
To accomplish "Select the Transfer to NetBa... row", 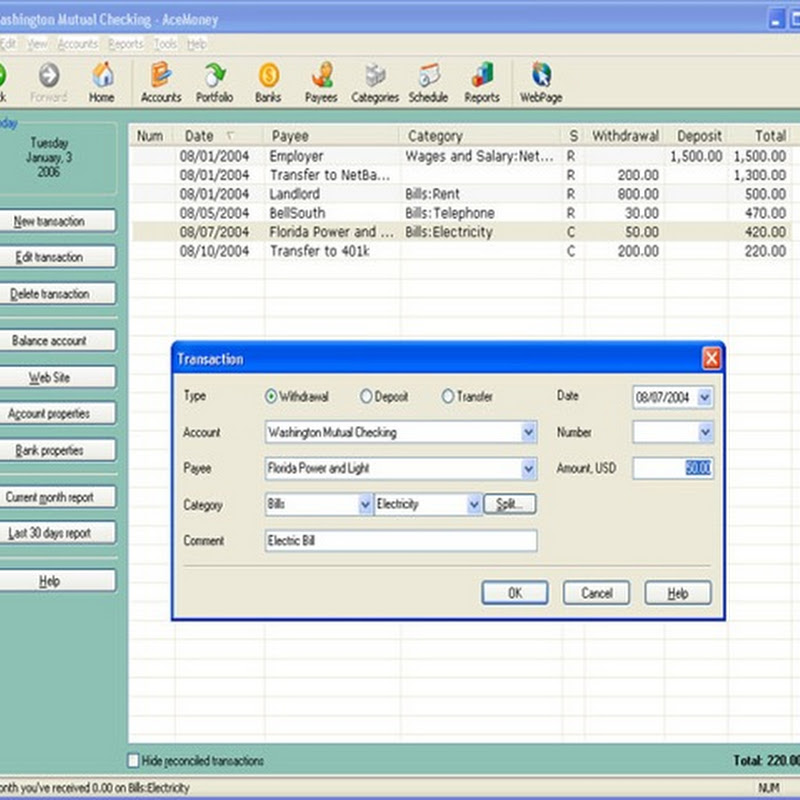I will pyautogui.click(x=461, y=175).
